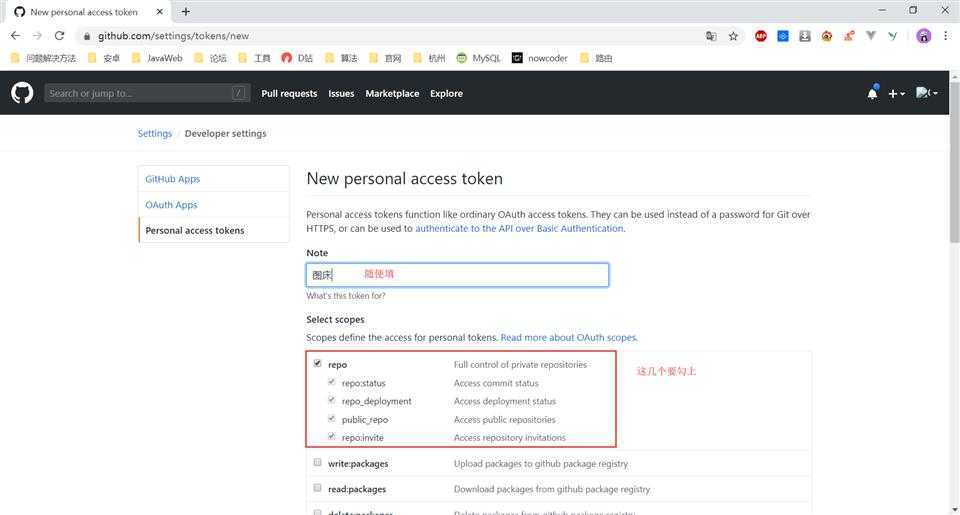Open Read more about OAuth scopes link

(x=569, y=337)
